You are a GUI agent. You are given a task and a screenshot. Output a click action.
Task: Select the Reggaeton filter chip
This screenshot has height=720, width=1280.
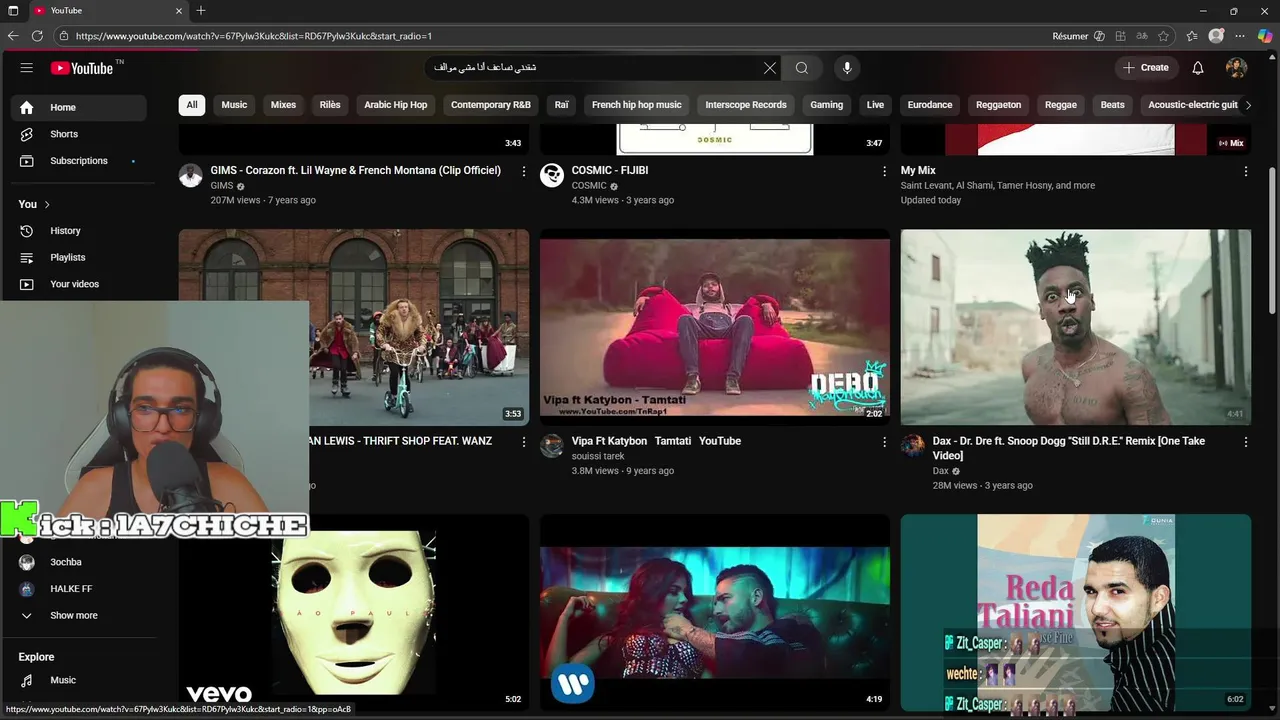[999, 105]
